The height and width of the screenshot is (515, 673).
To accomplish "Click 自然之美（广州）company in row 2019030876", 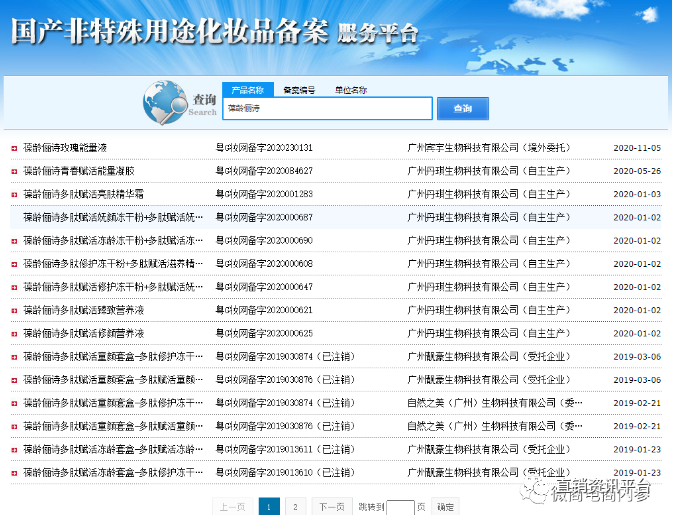I will click(495, 426).
